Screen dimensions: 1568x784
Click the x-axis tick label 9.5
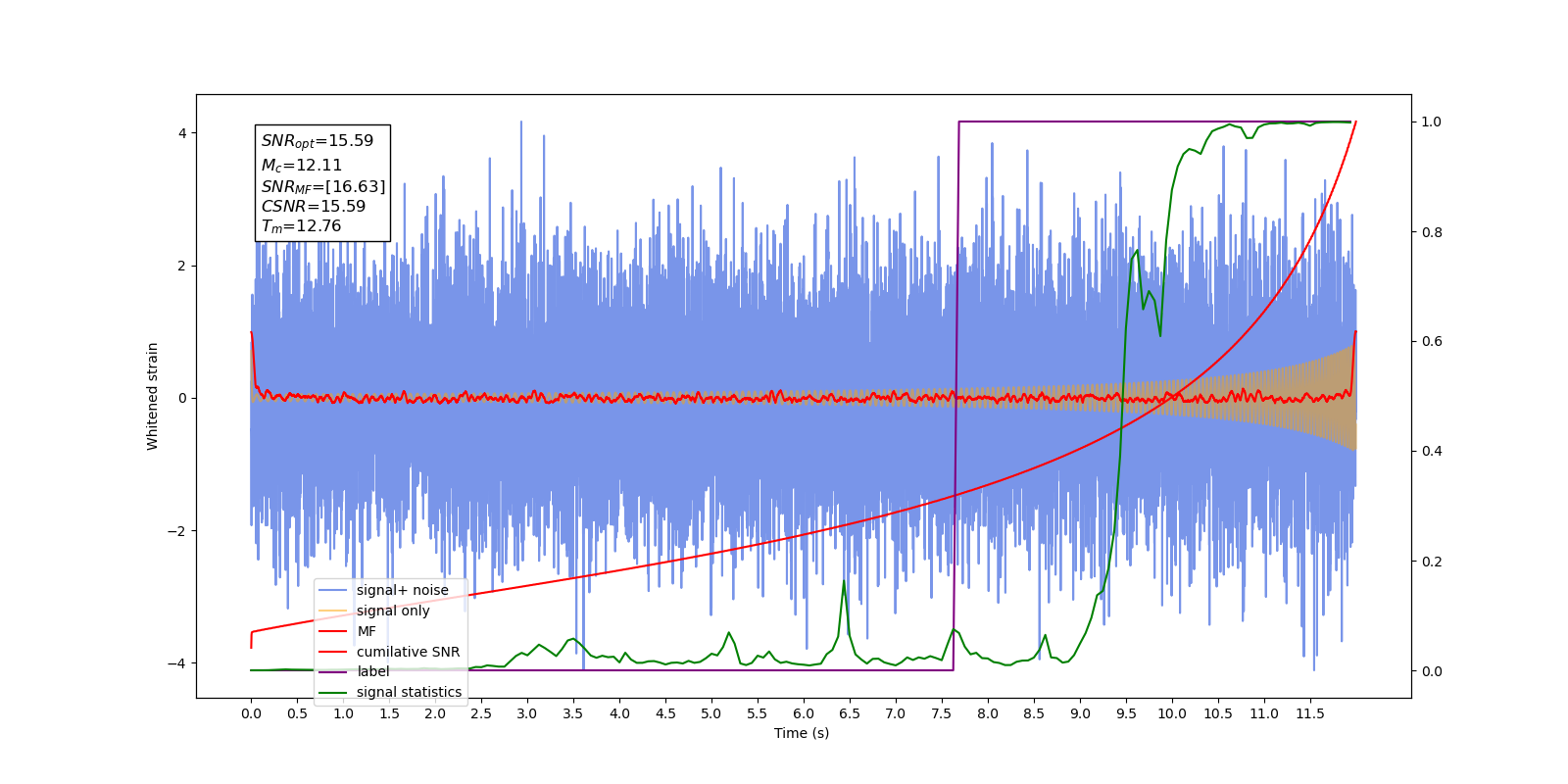pos(1126,713)
